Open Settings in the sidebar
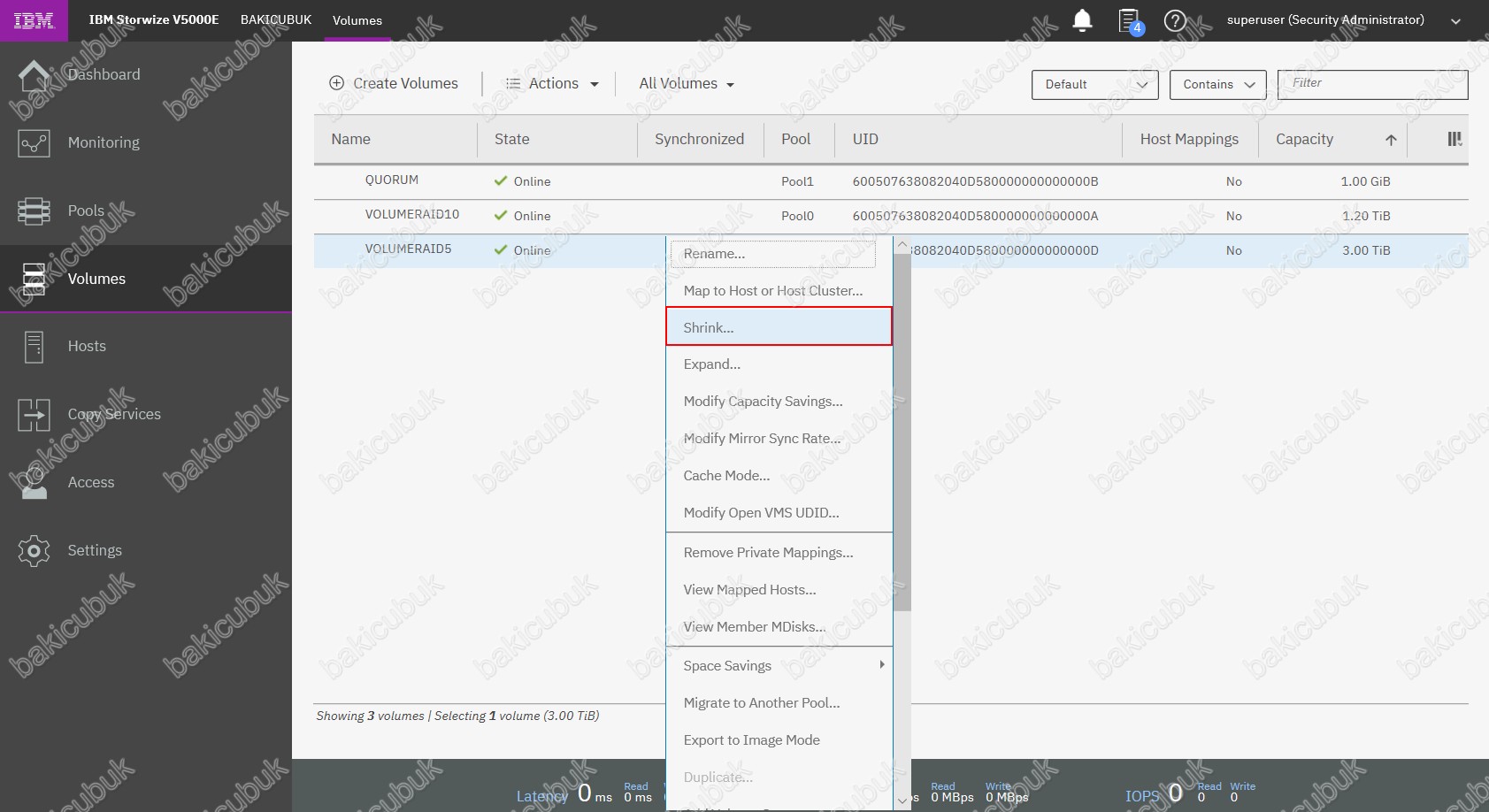1489x812 pixels. coord(95,551)
